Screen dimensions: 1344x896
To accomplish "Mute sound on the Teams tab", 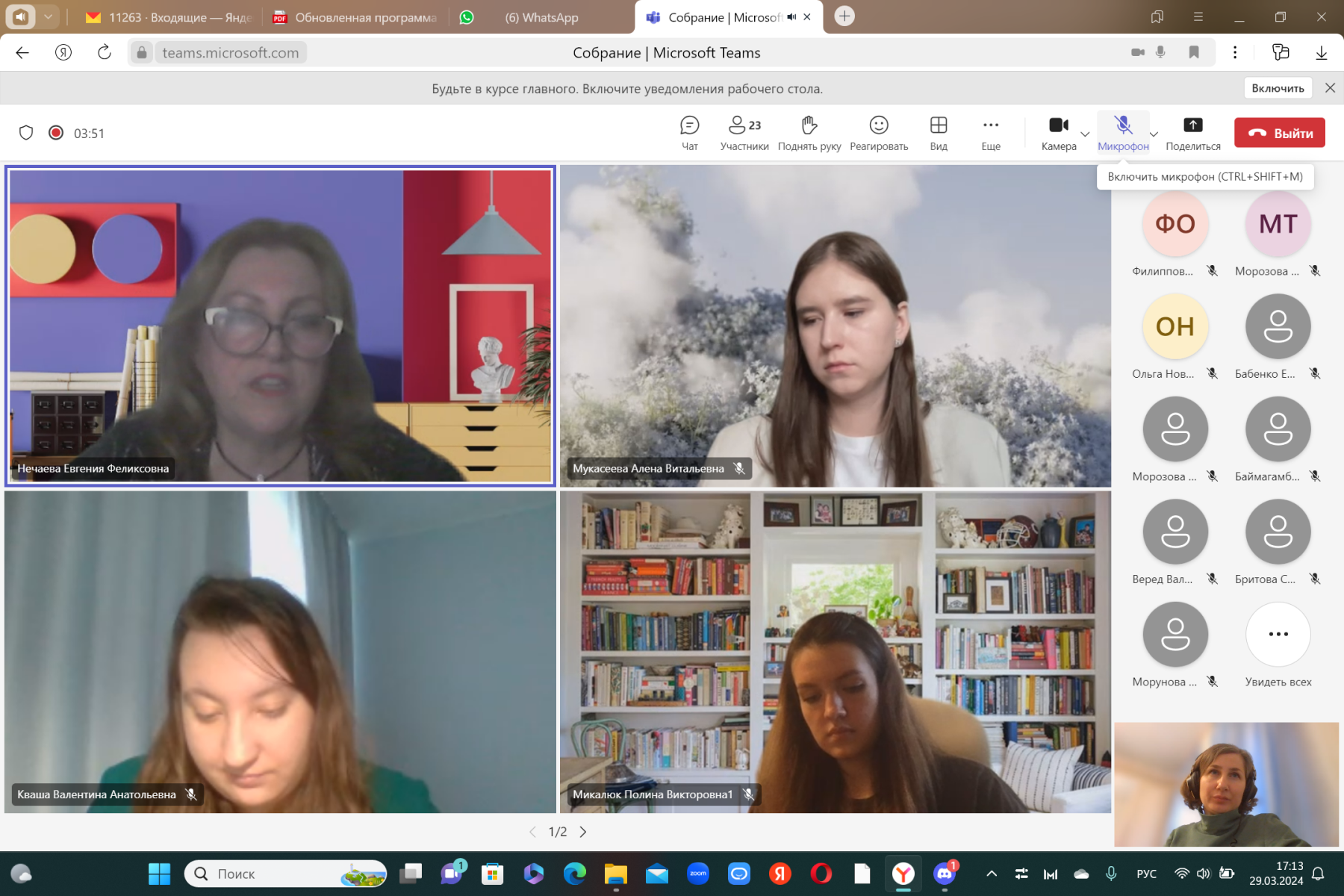I will pos(791,17).
